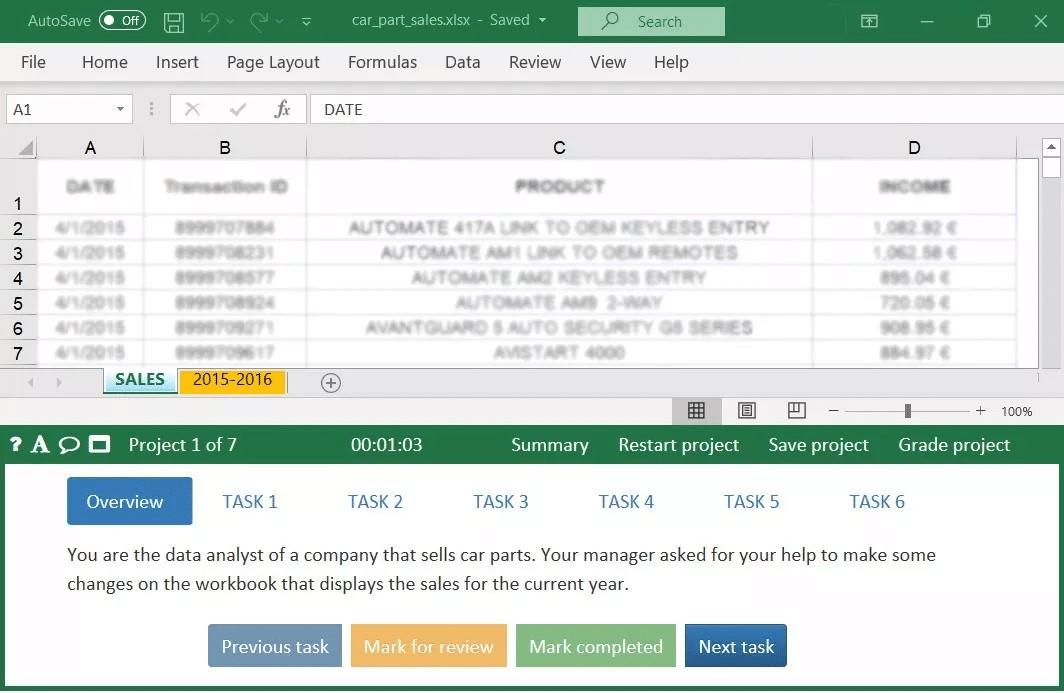Click the exam help question mark icon

pos(16,445)
